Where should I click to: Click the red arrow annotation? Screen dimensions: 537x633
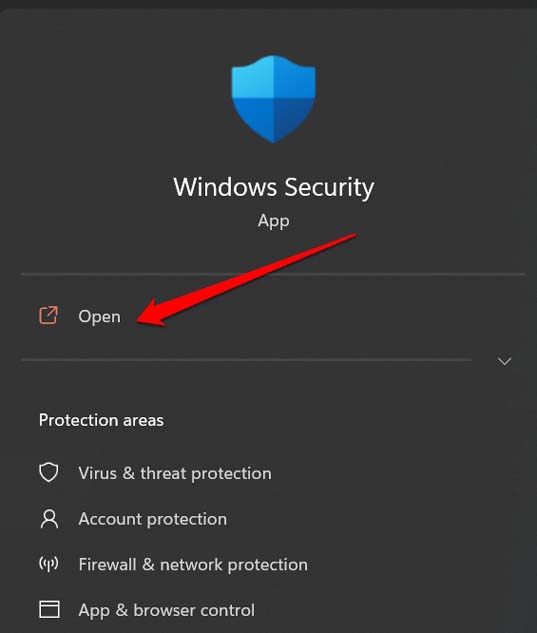pyautogui.click(x=246, y=279)
